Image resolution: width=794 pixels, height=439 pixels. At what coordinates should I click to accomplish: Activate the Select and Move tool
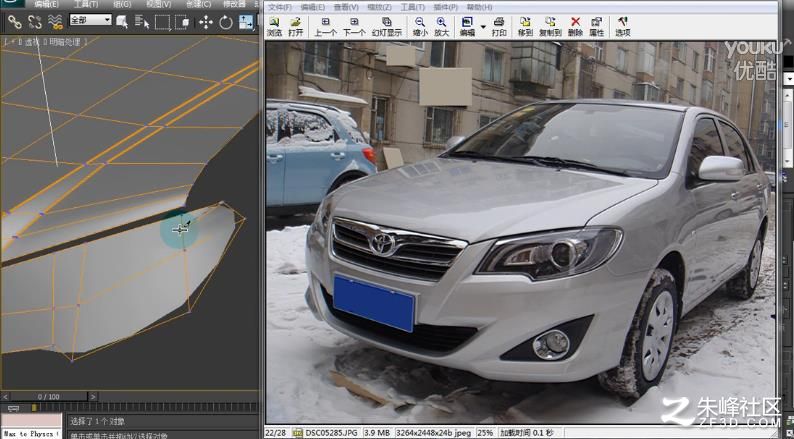coord(206,22)
